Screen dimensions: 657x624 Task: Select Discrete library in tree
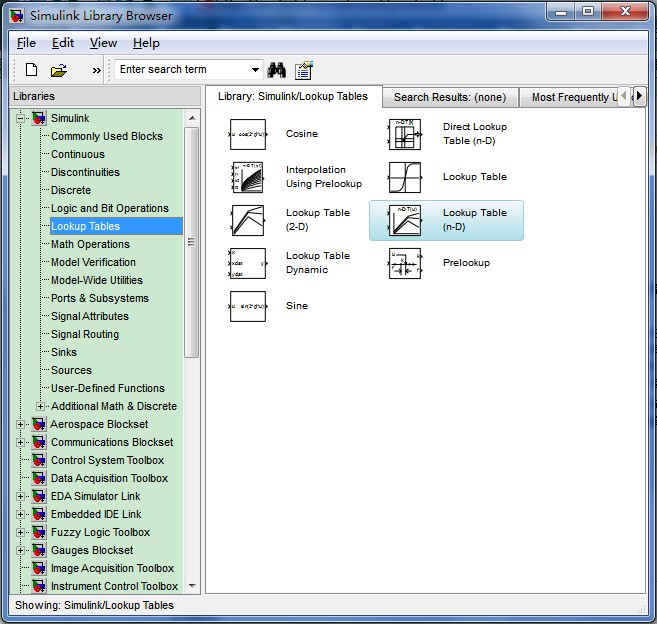coord(71,190)
